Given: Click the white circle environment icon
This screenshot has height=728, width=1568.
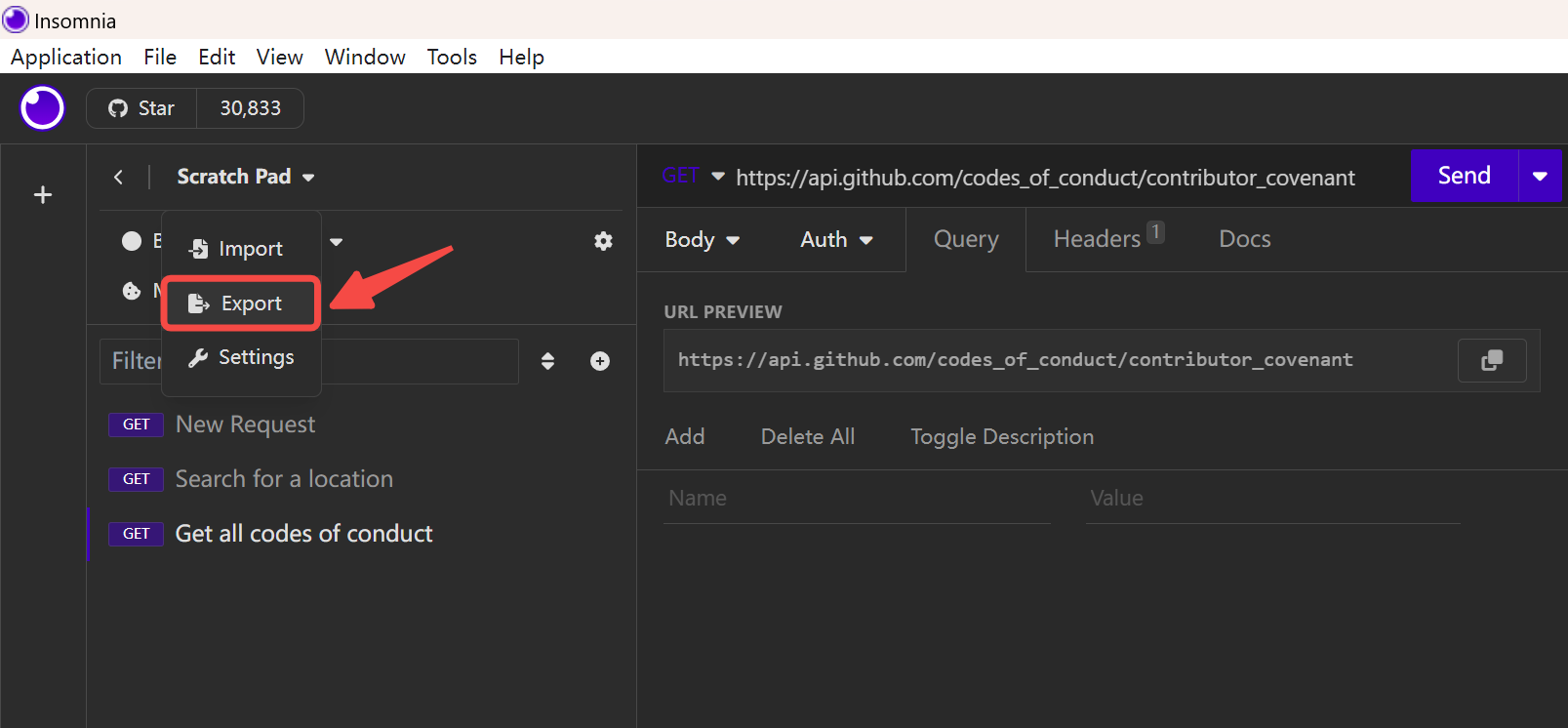Looking at the screenshot, I should point(132,241).
